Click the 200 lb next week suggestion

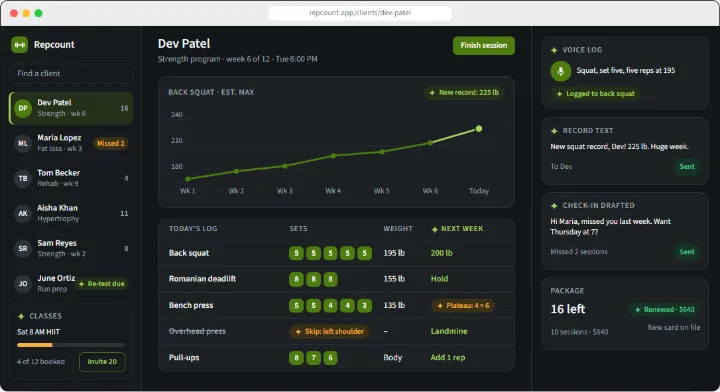click(x=441, y=253)
